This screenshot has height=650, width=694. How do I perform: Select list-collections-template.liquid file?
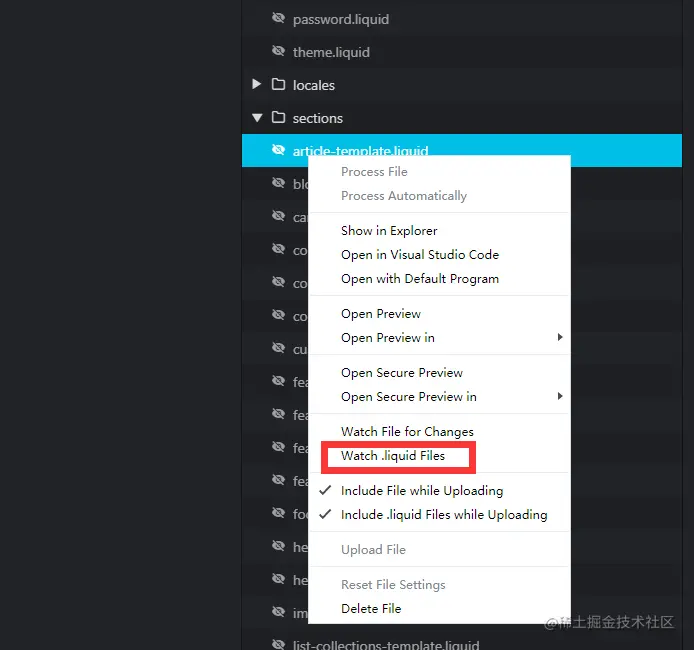point(386,645)
